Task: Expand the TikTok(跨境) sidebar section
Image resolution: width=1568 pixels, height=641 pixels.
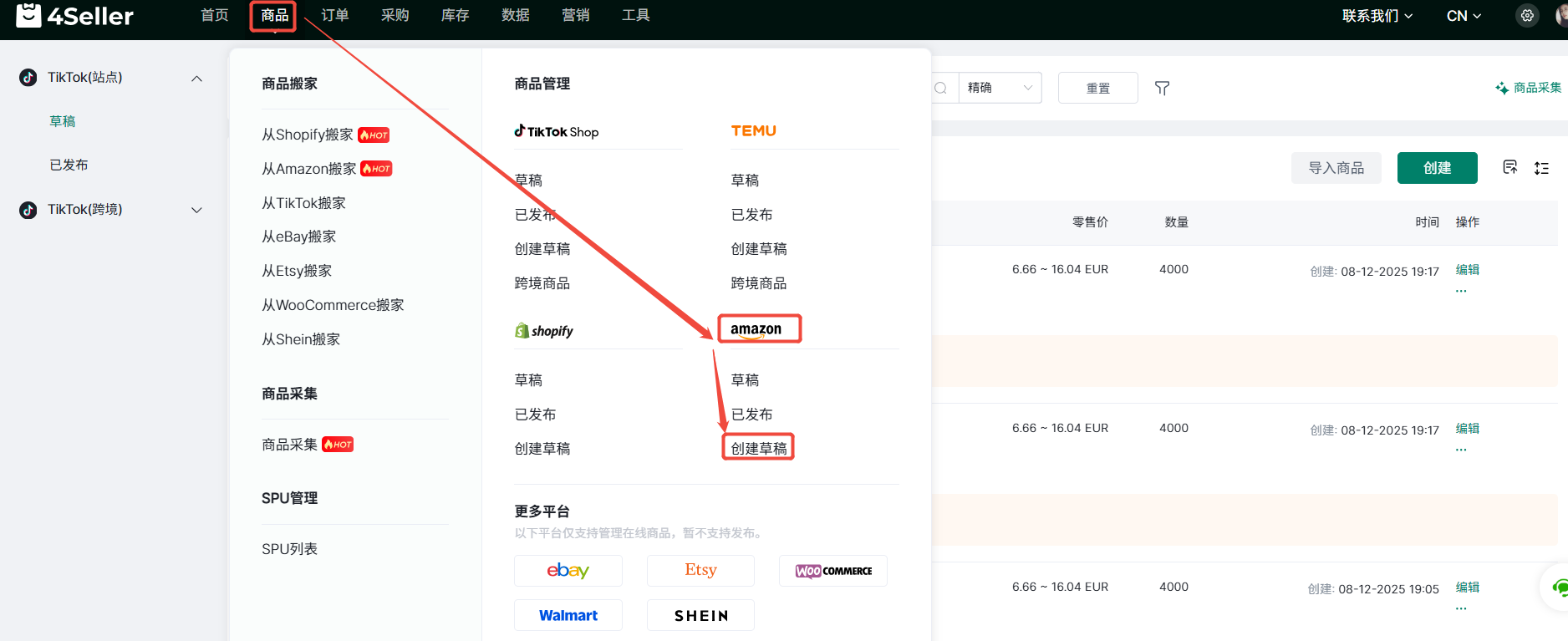Action: pos(197,210)
